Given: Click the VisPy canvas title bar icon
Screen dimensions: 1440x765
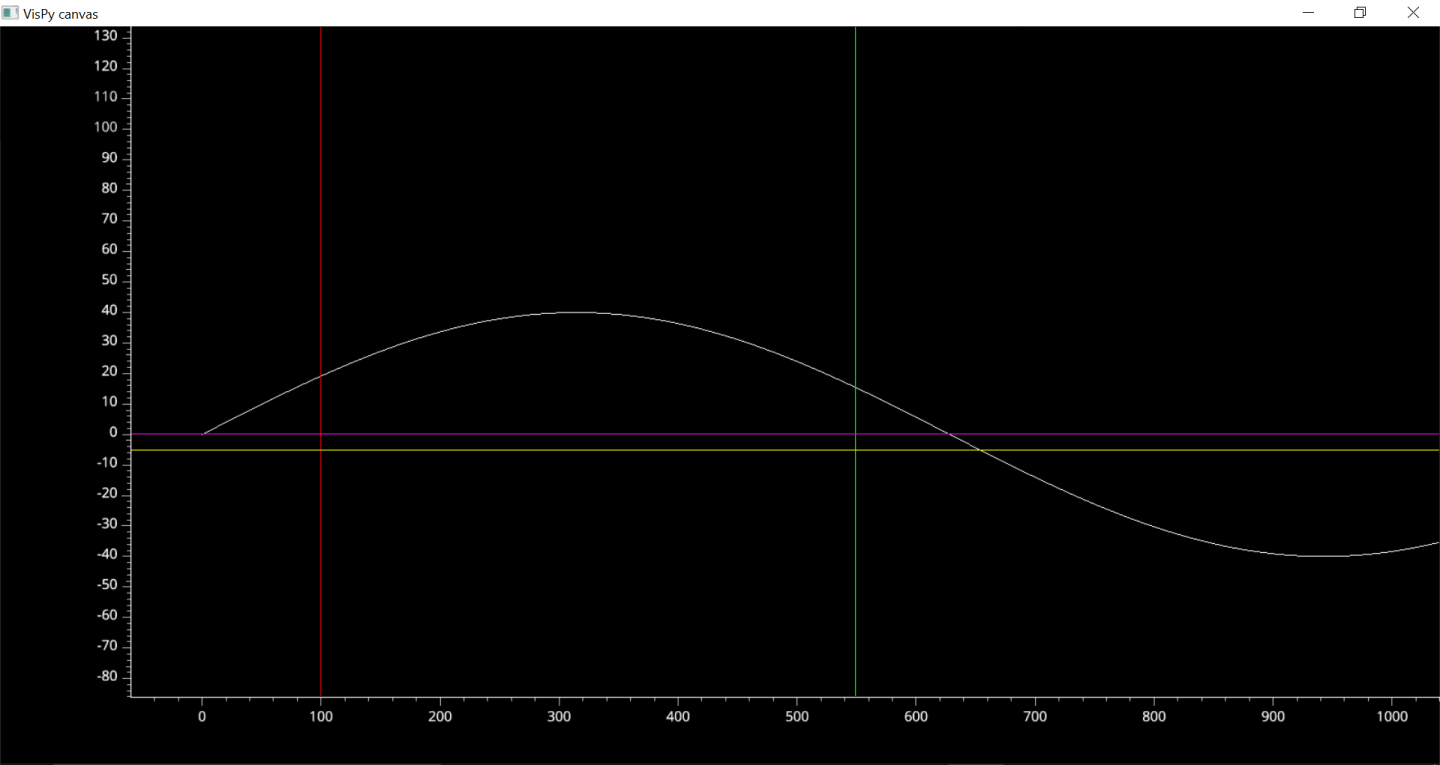Looking at the screenshot, I should (x=11, y=13).
